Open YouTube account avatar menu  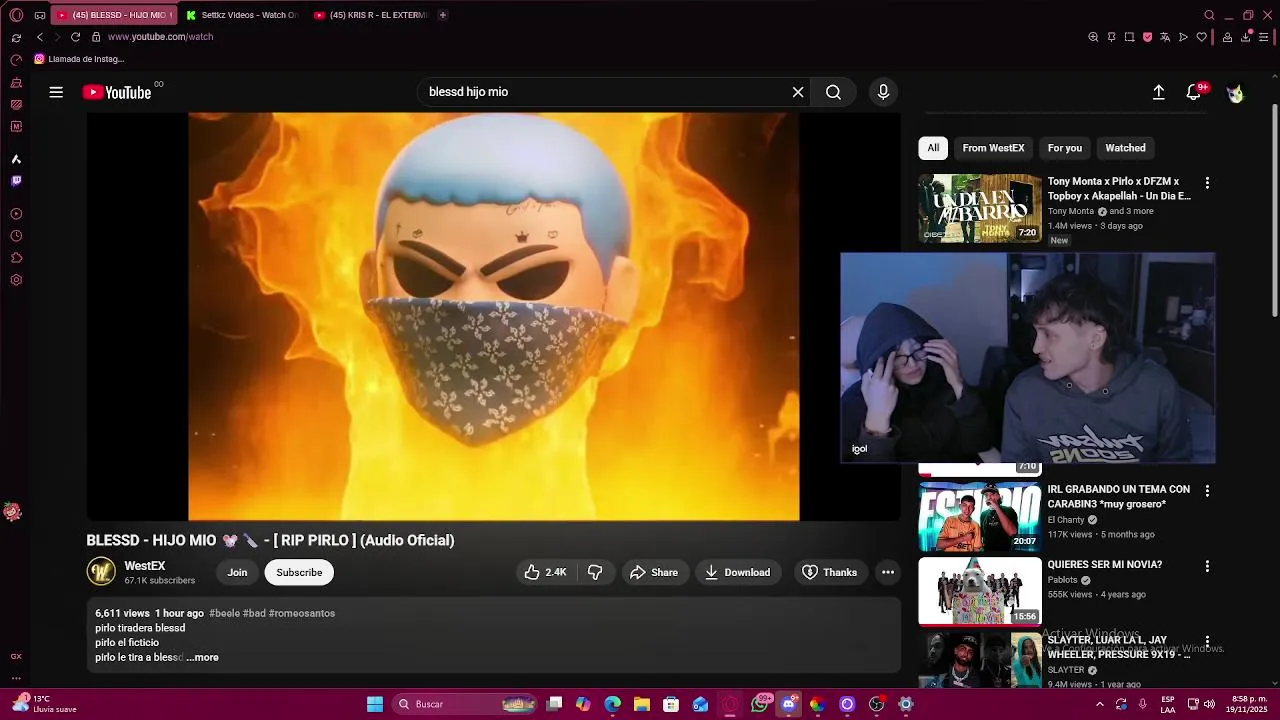point(1235,92)
